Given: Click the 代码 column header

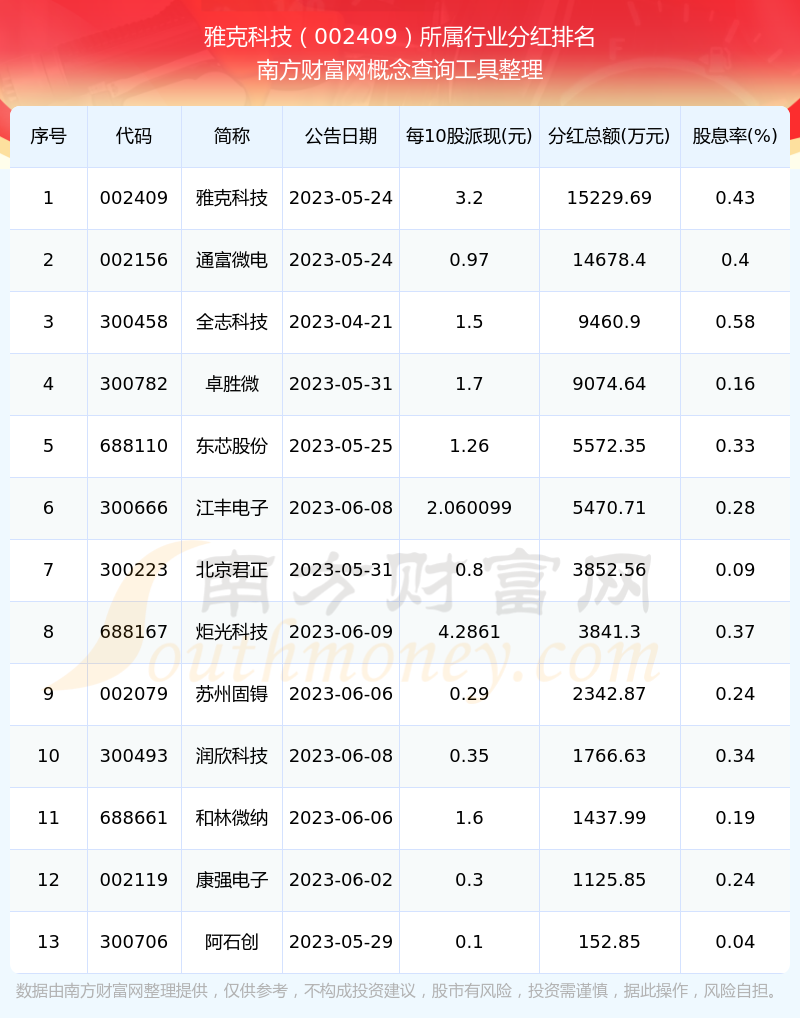Looking at the screenshot, I should [x=134, y=136].
